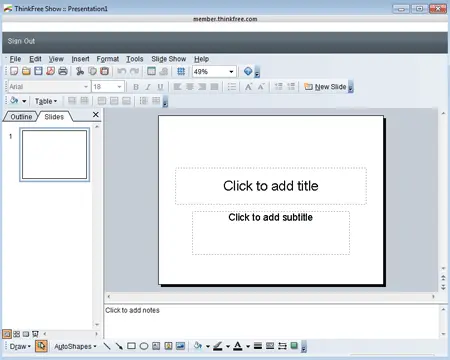Toggle the grid display icon
450x360 pixels.
181,71
